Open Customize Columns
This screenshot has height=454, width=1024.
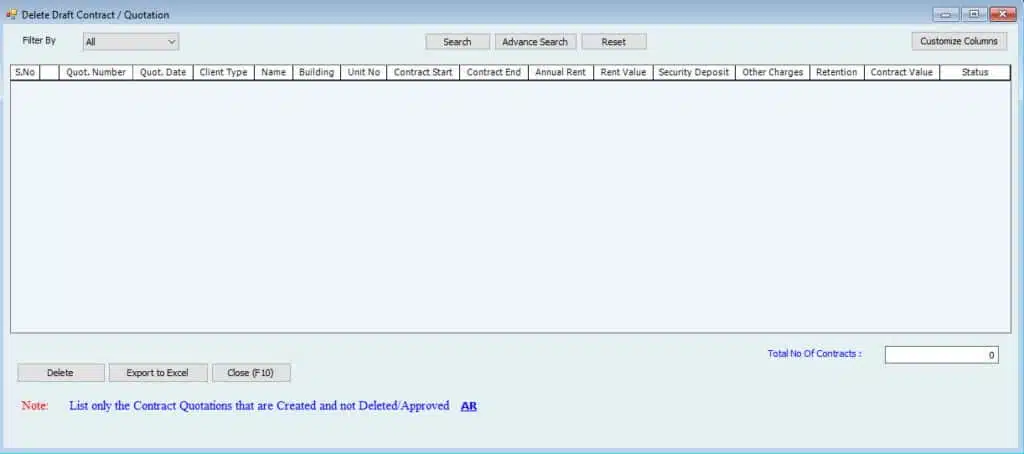click(959, 41)
